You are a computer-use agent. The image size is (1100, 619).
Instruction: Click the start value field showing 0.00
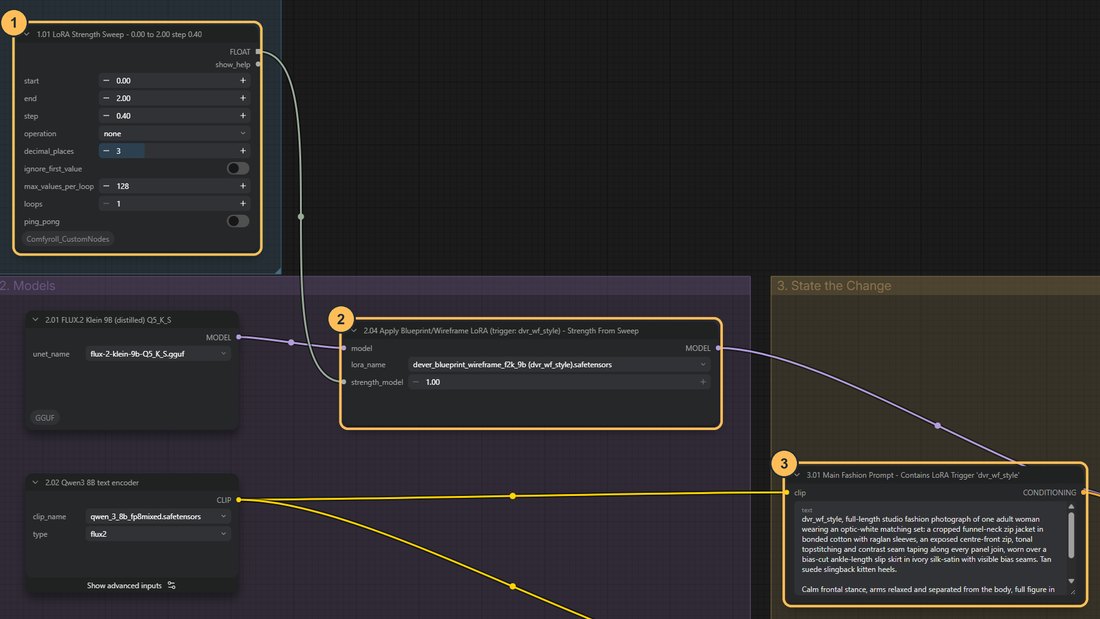pos(174,81)
